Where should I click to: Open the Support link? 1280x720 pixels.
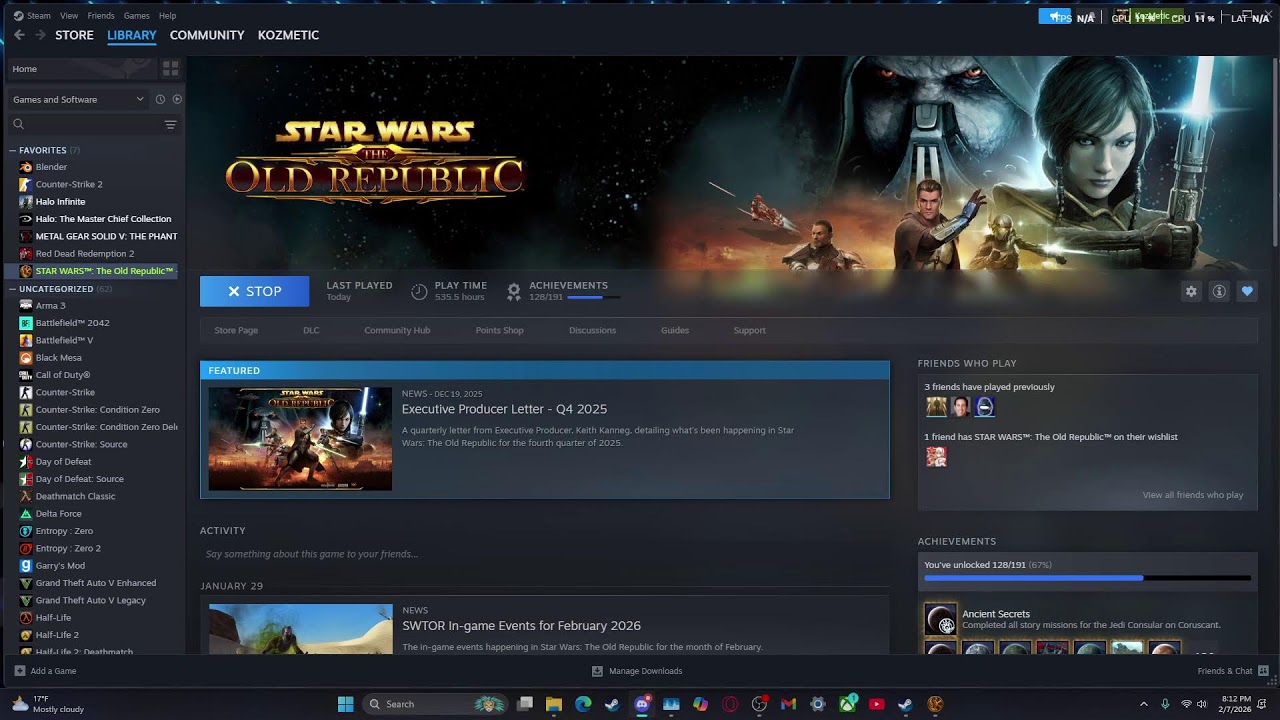click(749, 330)
